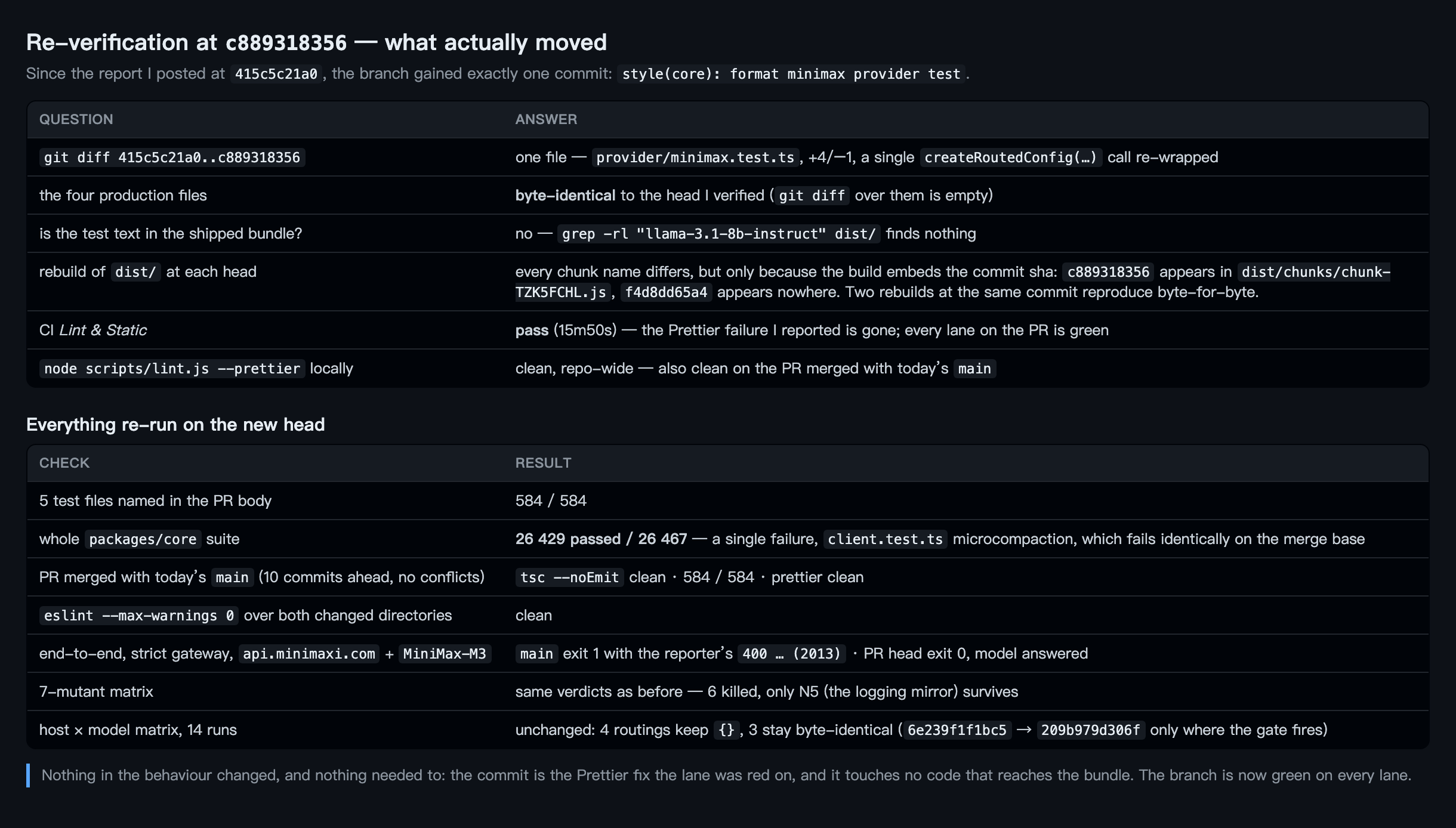
Task: Click the grep -rl llama-3.1-8b-instruct command
Action: point(719,234)
